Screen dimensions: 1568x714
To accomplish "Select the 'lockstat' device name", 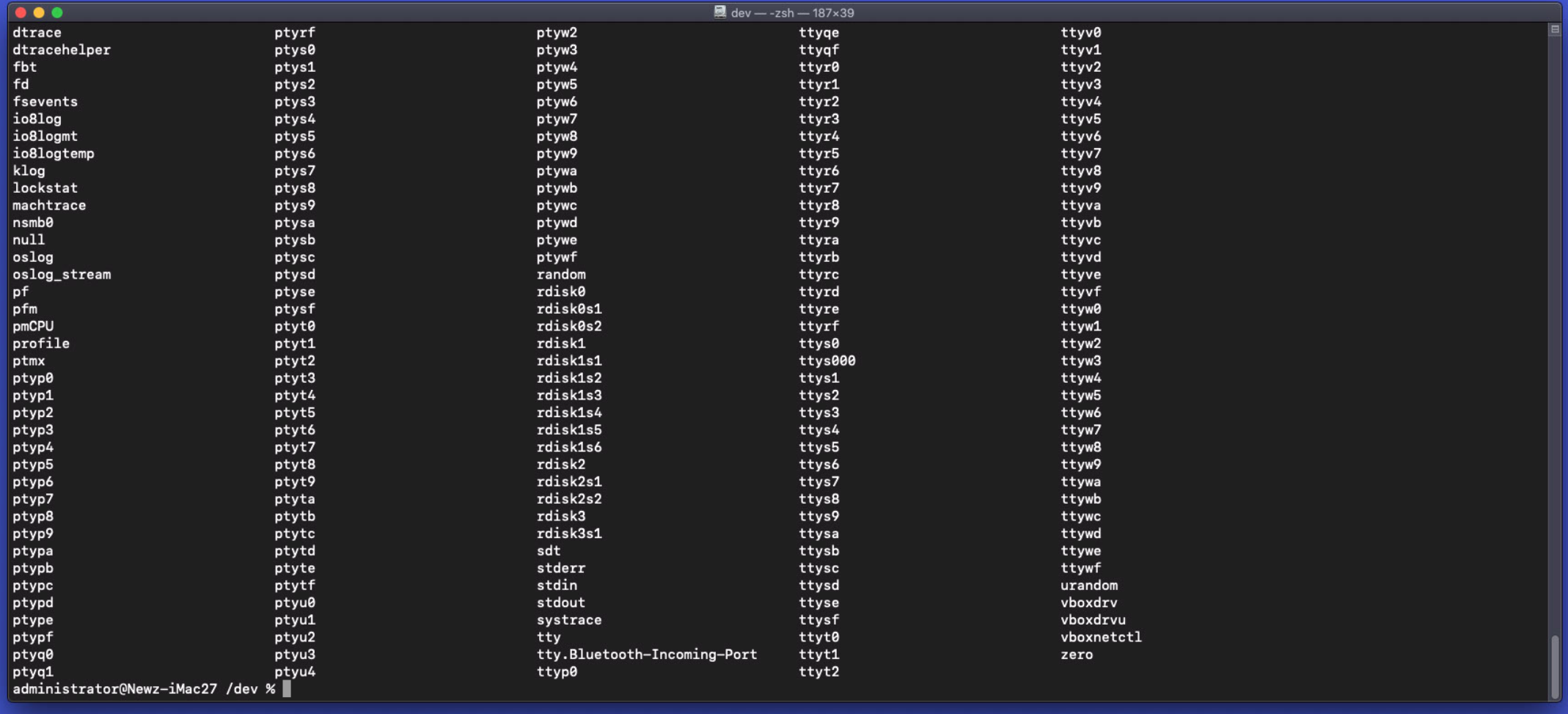I will point(45,188).
